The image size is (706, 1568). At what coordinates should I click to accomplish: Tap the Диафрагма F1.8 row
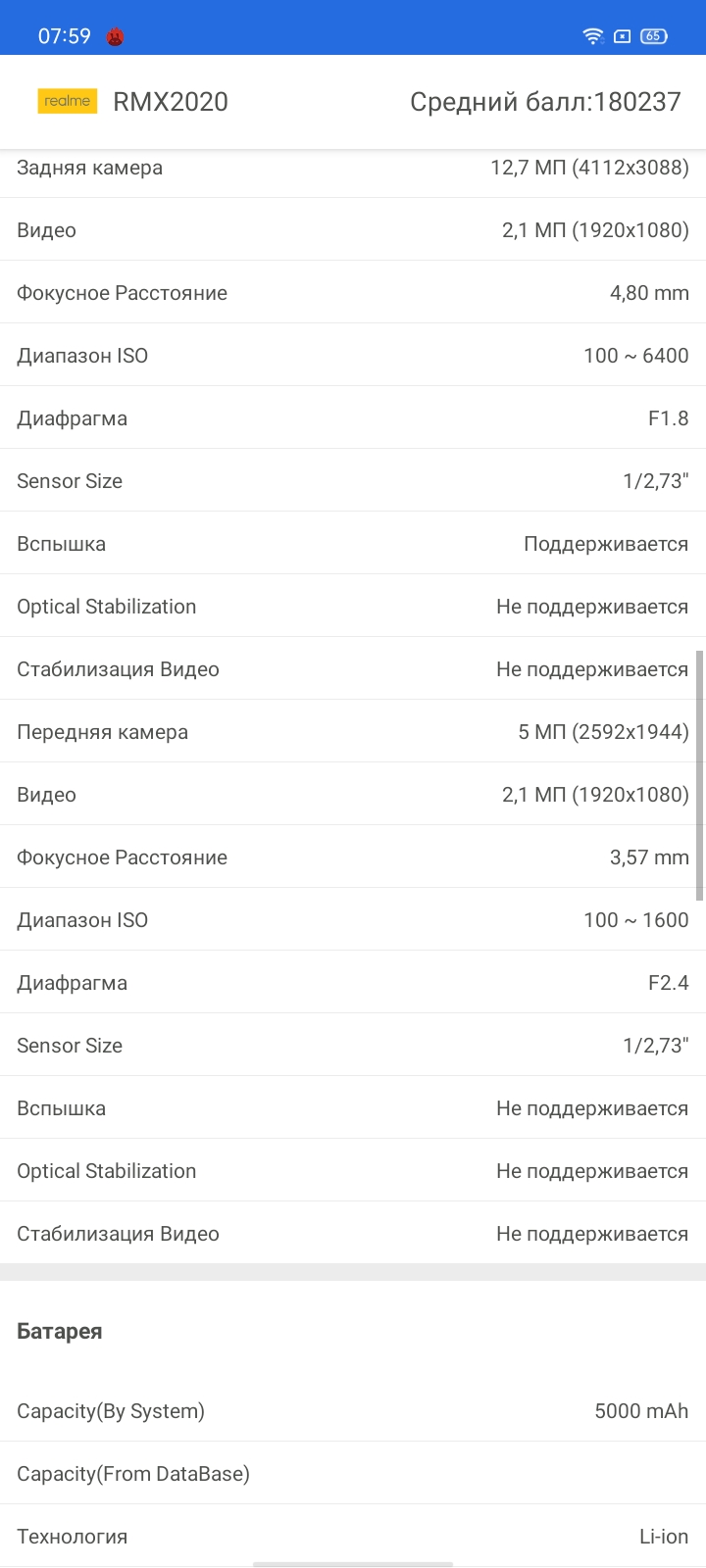coord(353,417)
